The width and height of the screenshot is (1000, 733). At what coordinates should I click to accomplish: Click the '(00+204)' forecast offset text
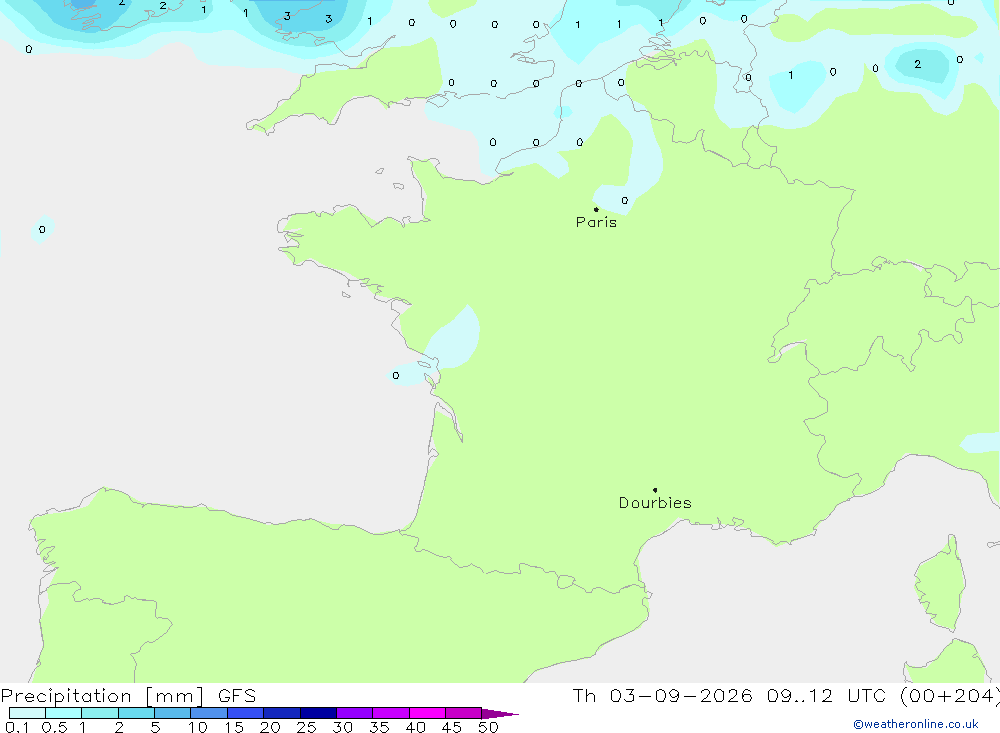(949, 696)
